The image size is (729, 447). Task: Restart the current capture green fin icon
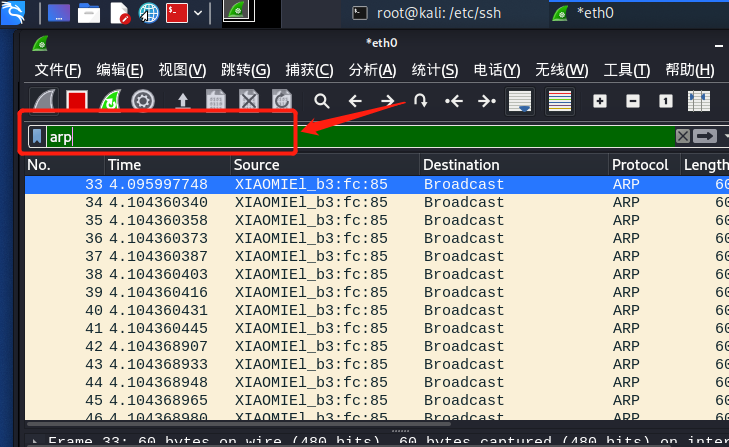(110, 101)
